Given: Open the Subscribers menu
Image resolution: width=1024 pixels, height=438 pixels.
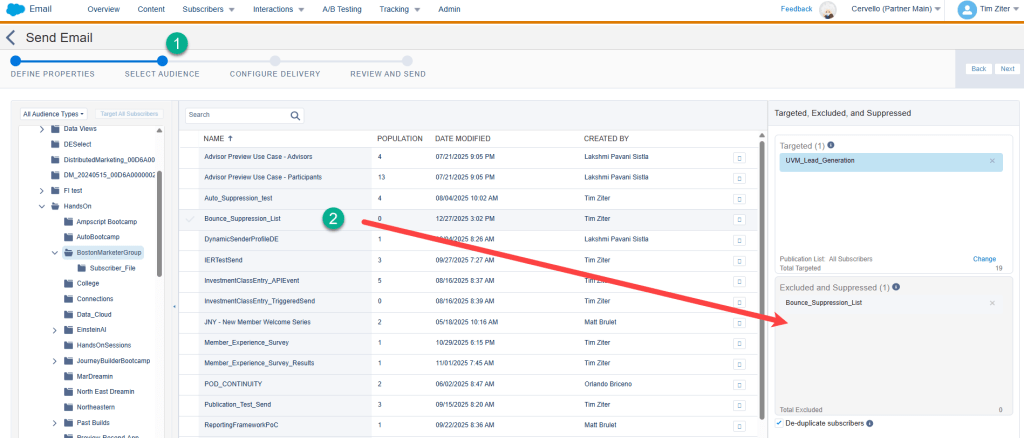Looking at the screenshot, I should (x=209, y=9).
